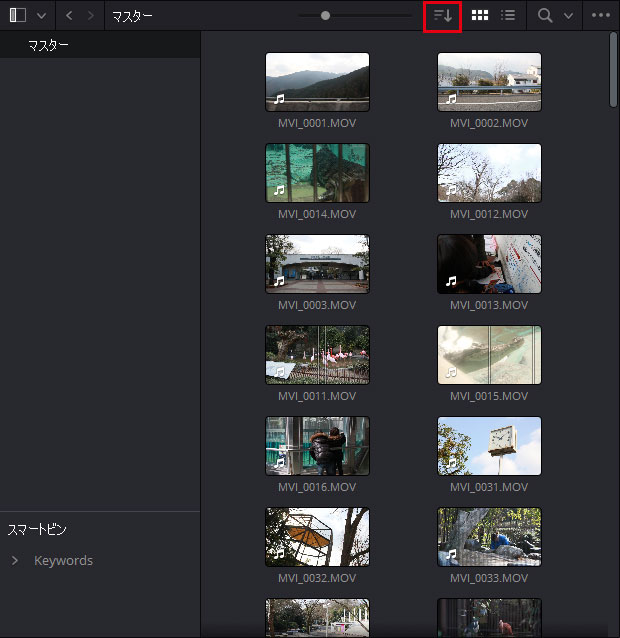This screenshot has height=638, width=620.
Task: Open the dropdown beside the bin list icon
Action: click(41, 16)
